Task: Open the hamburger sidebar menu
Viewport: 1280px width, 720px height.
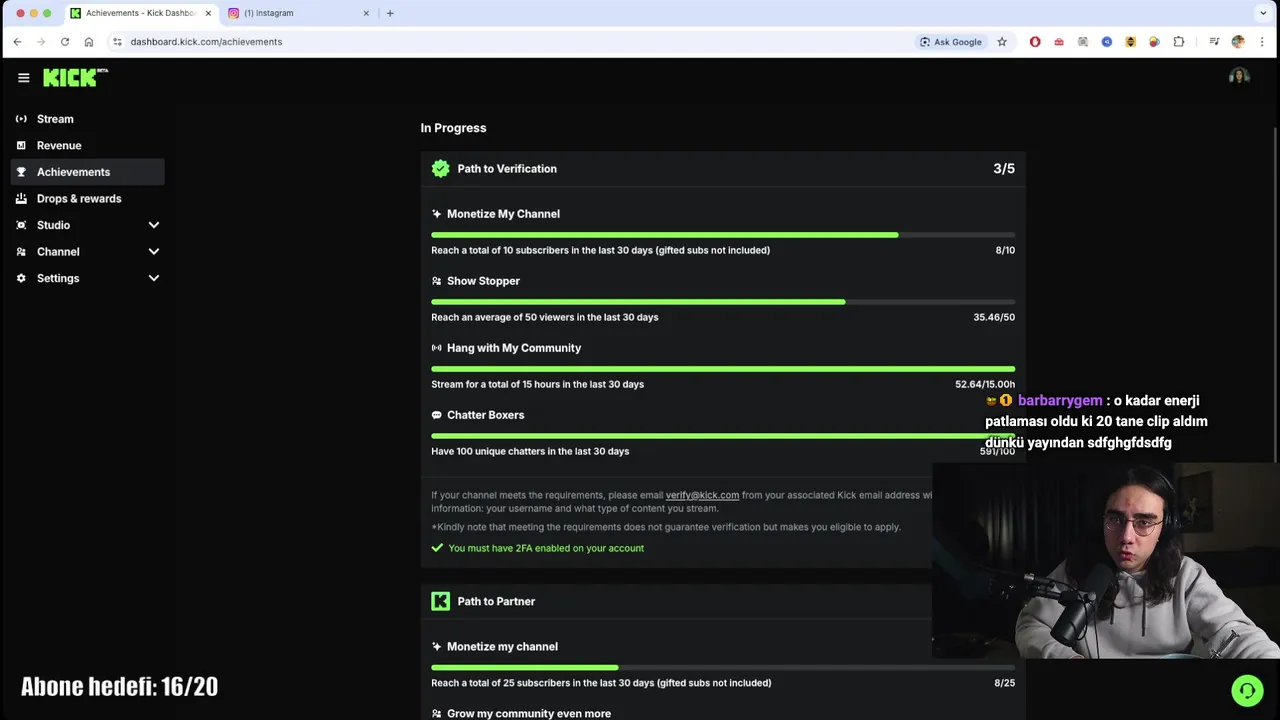Action: [24, 78]
